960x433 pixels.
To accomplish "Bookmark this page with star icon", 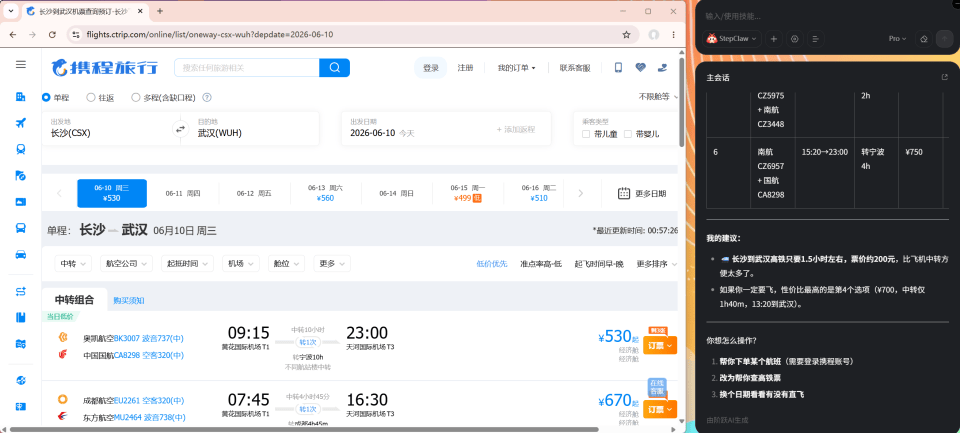I will [x=626, y=35].
